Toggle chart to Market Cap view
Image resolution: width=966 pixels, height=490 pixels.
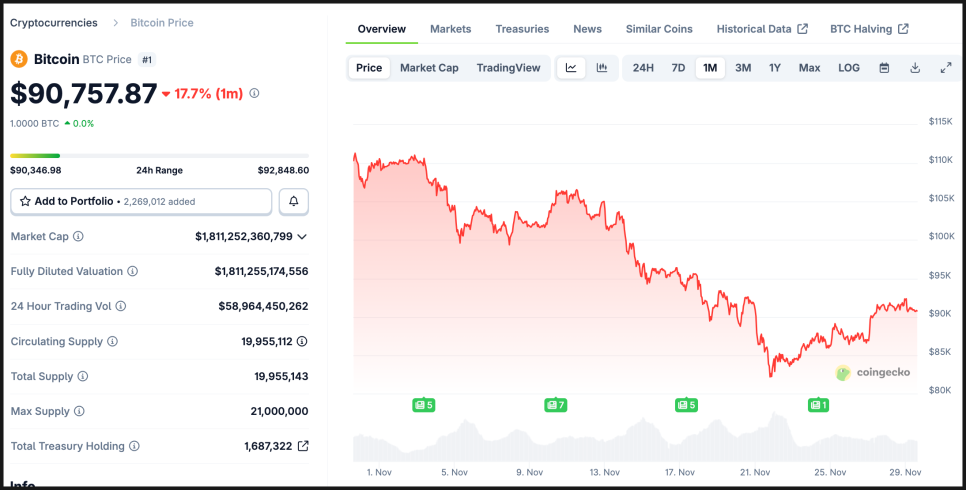tap(429, 68)
